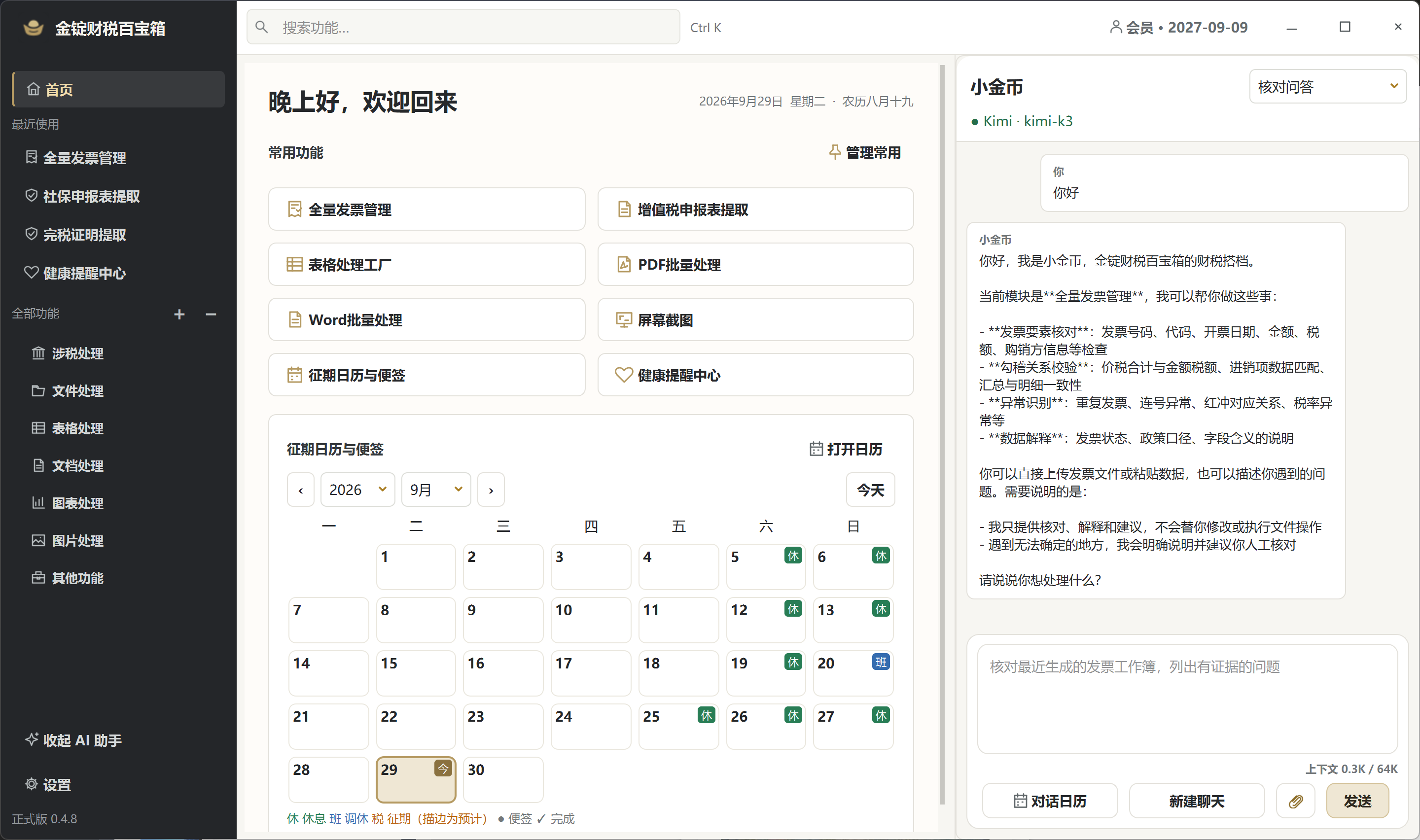This screenshot has width=1420, height=840.
Task: Click the member profile icon
Action: click(1115, 27)
